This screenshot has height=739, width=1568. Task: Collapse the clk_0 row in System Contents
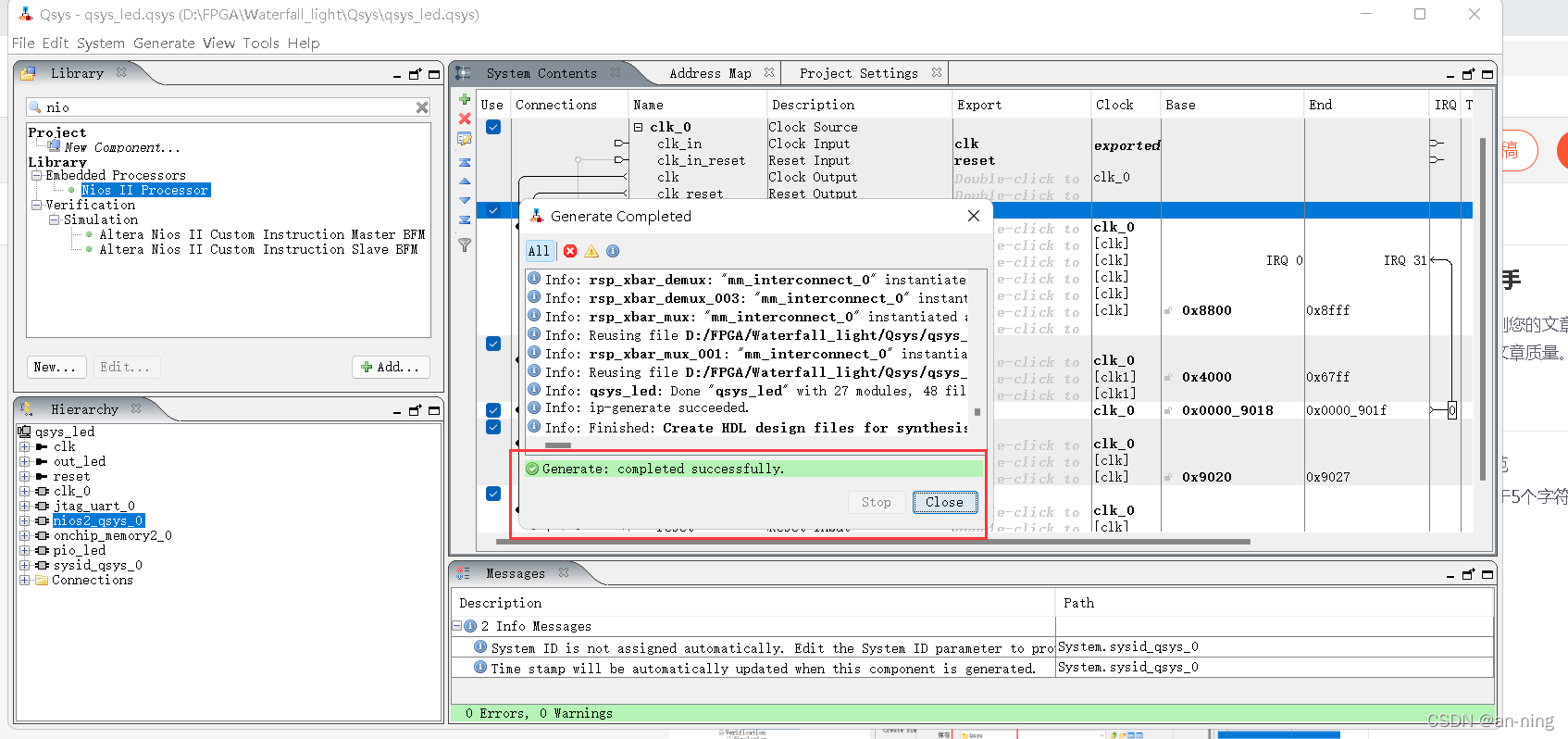click(x=638, y=127)
